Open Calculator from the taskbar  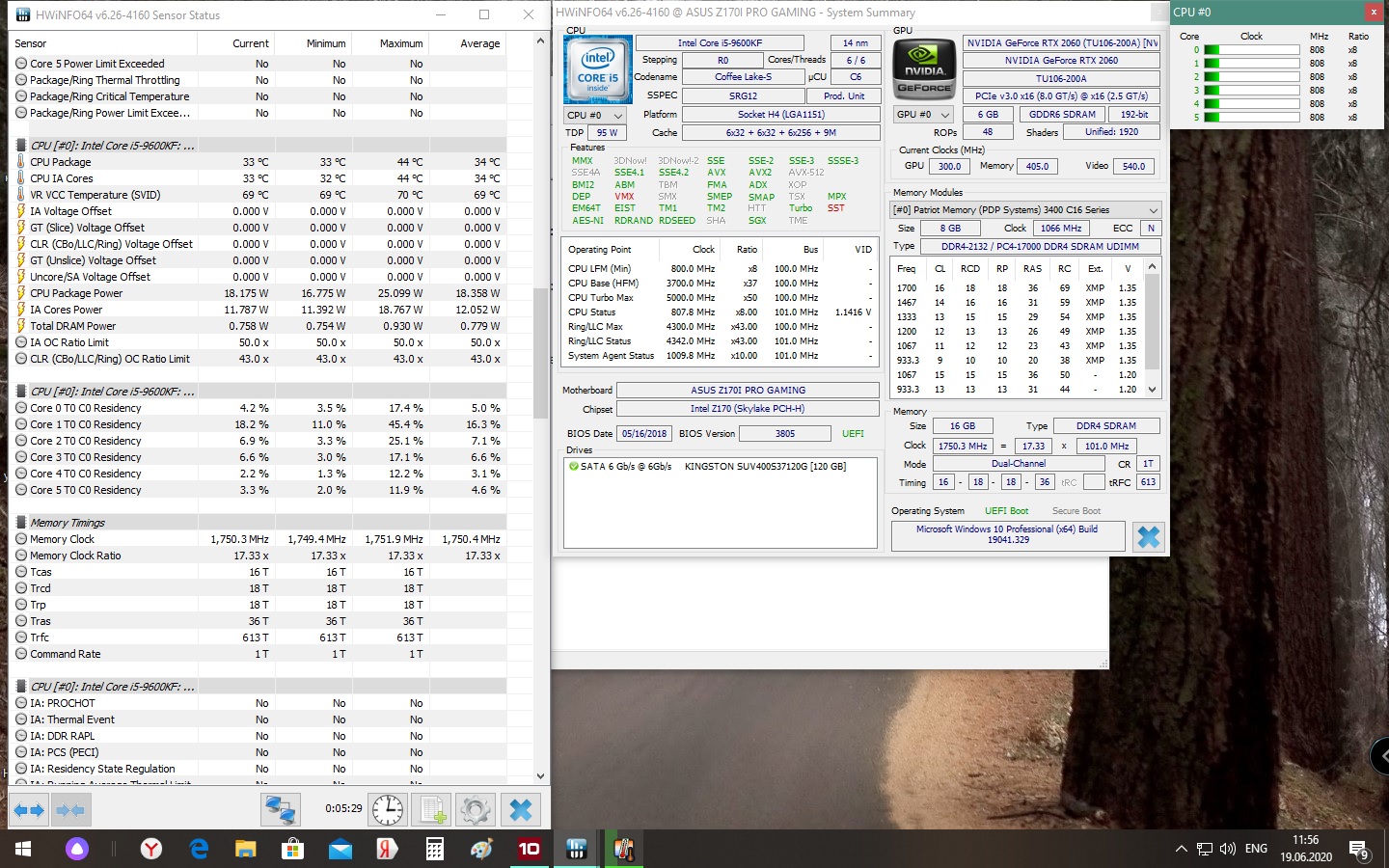coord(434,849)
